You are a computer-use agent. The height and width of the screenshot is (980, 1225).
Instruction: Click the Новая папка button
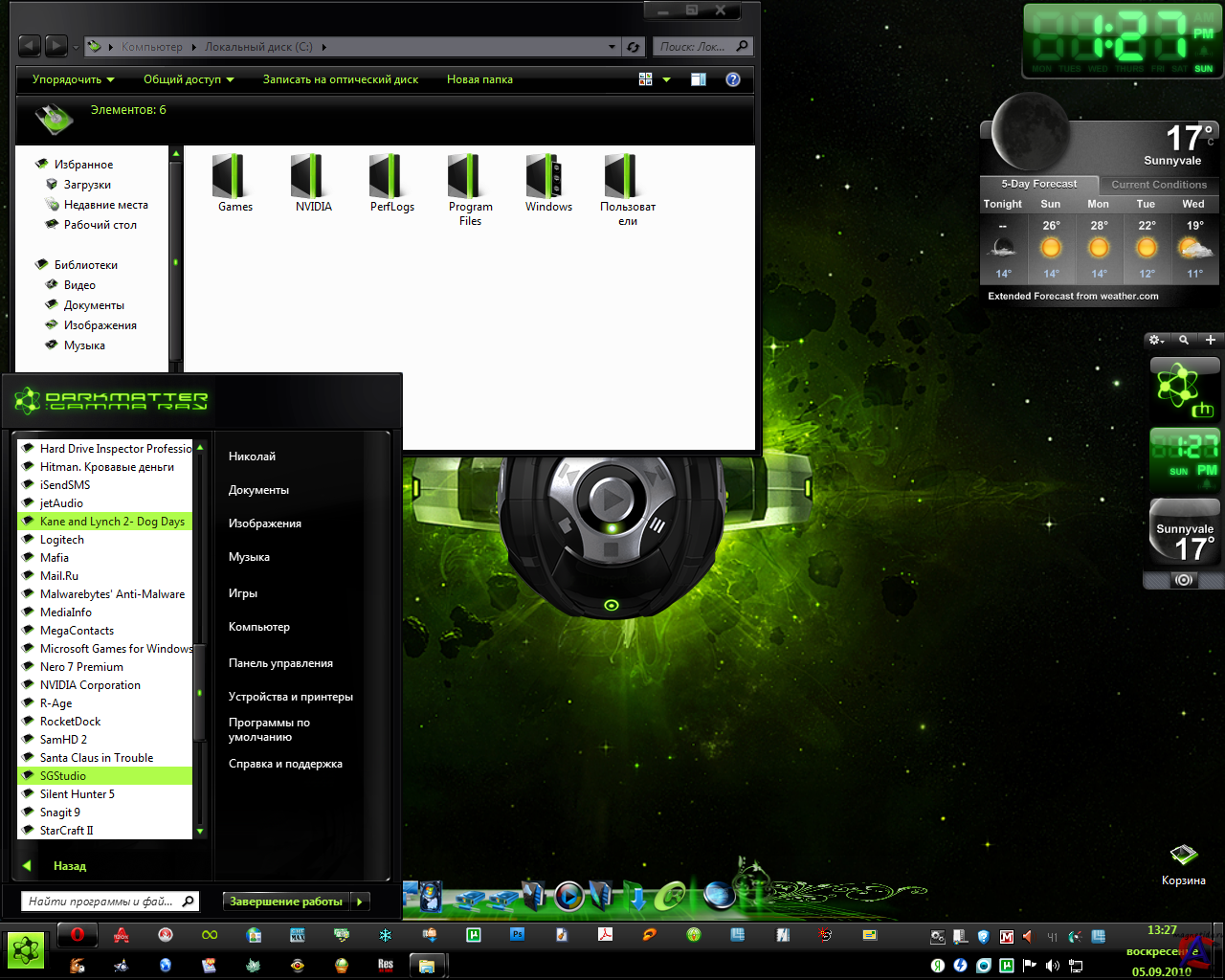479,79
